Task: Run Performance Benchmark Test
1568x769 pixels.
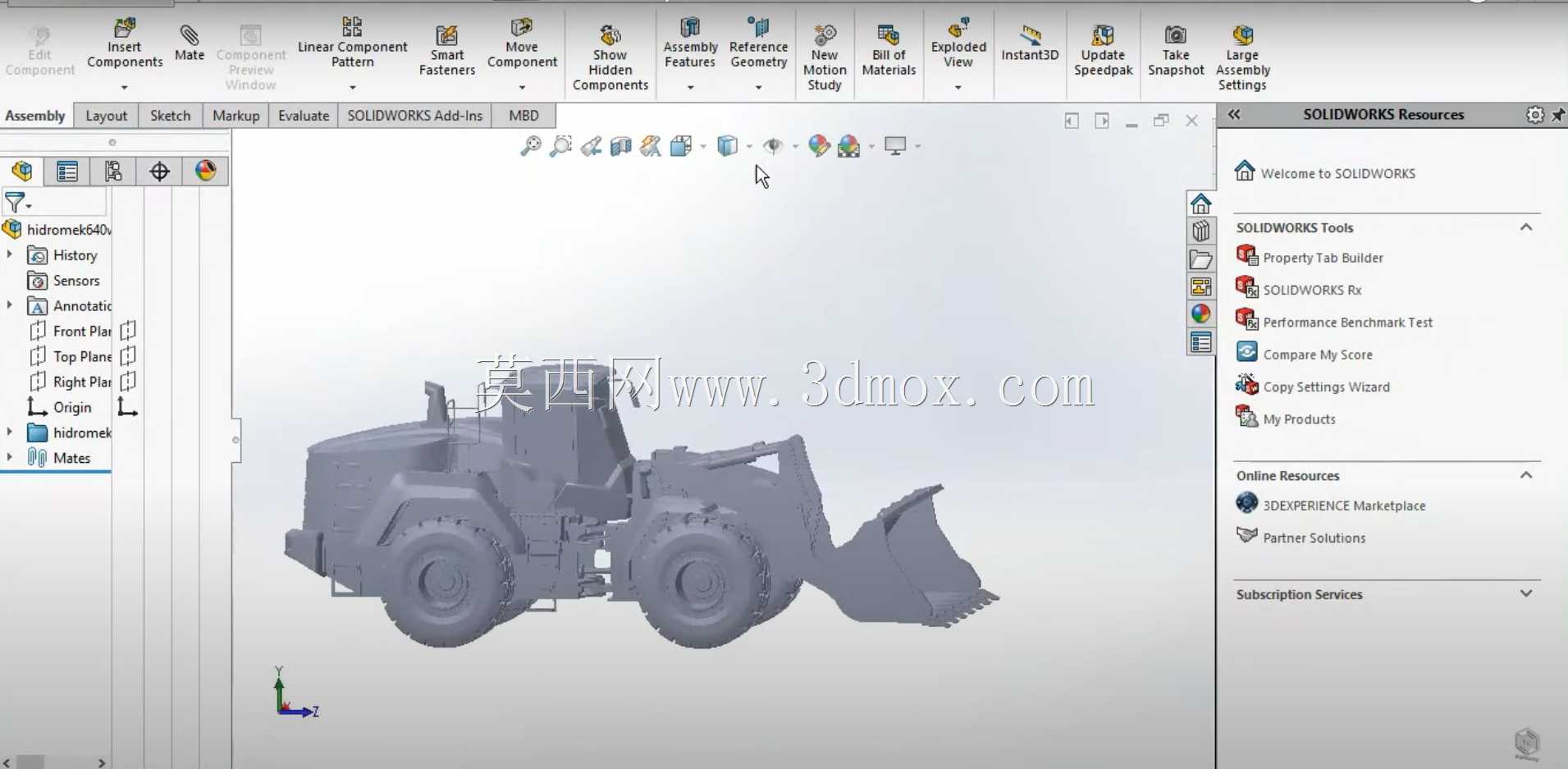Action: [1347, 323]
